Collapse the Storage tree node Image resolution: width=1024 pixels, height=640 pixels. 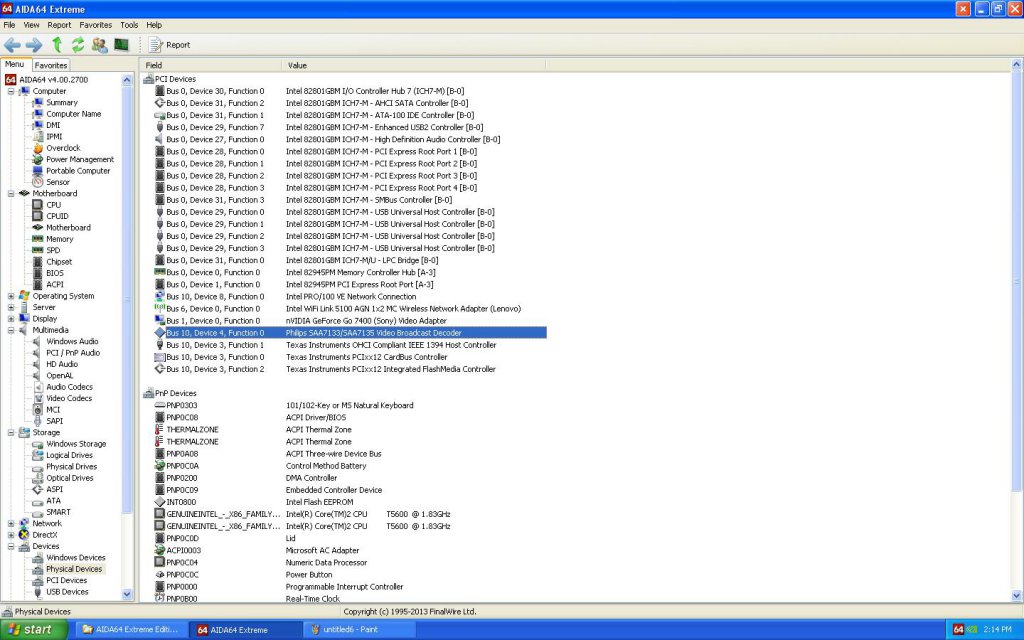(11, 433)
